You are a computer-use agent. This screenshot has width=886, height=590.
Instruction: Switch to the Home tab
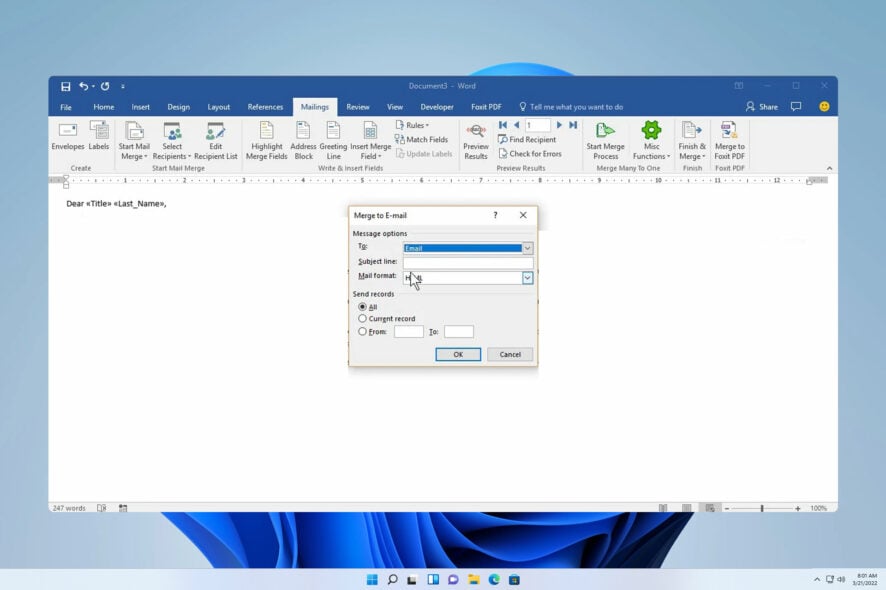[103, 107]
